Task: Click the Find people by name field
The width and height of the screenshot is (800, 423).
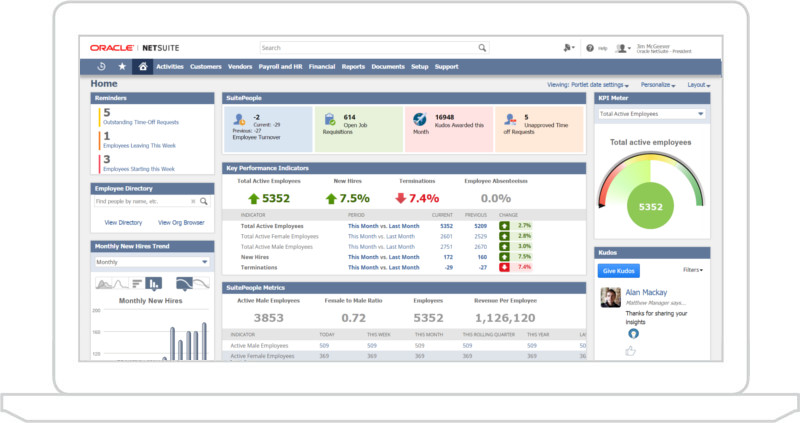Action: click(x=144, y=201)
